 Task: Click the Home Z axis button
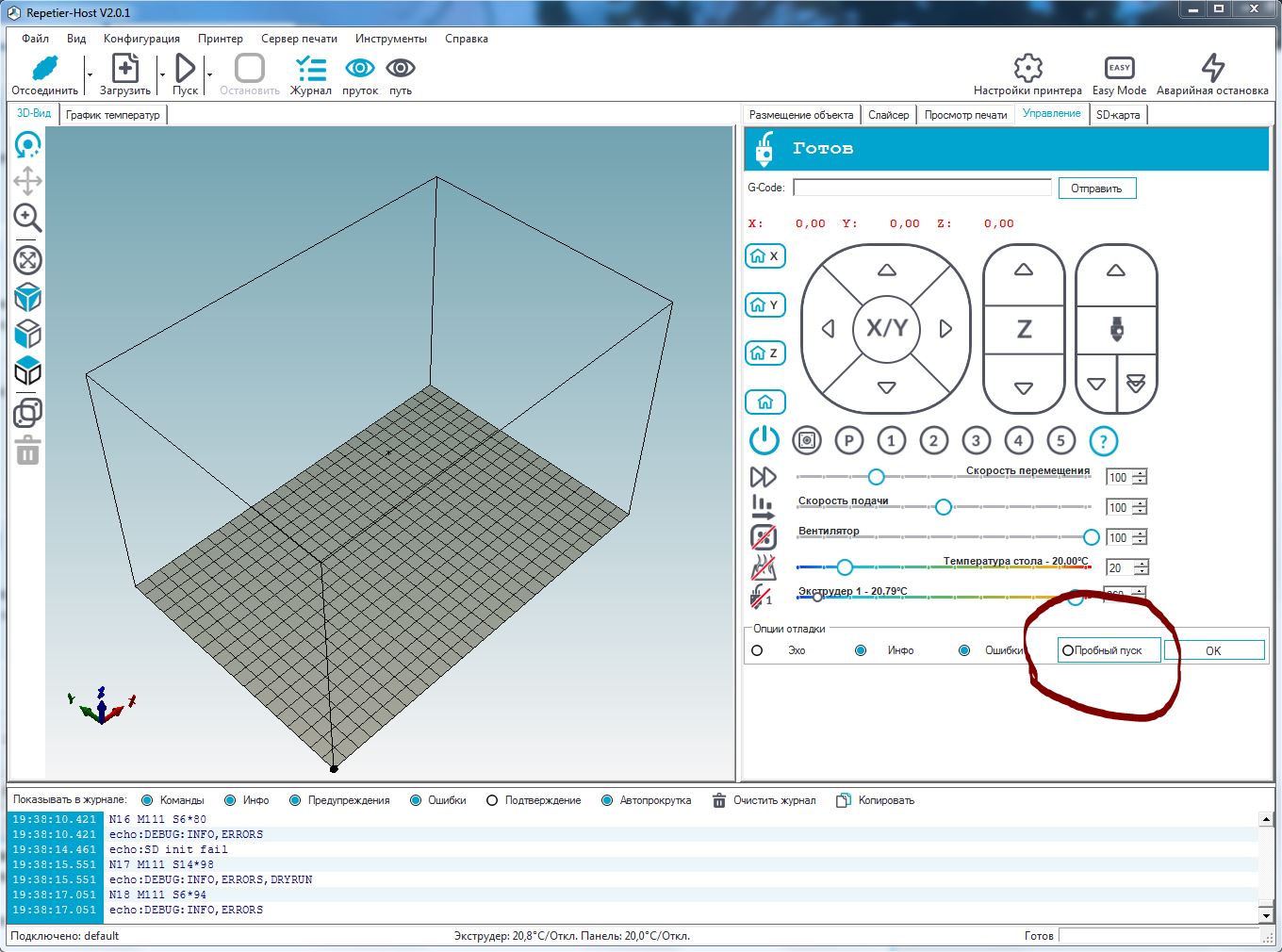[764, 353]
